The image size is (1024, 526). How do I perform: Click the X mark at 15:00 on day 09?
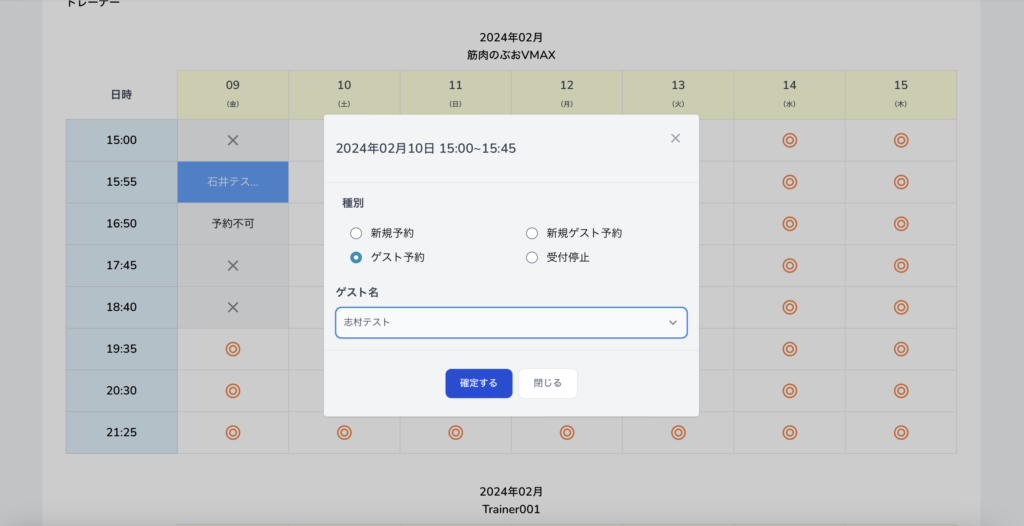[x=233, y=140]
